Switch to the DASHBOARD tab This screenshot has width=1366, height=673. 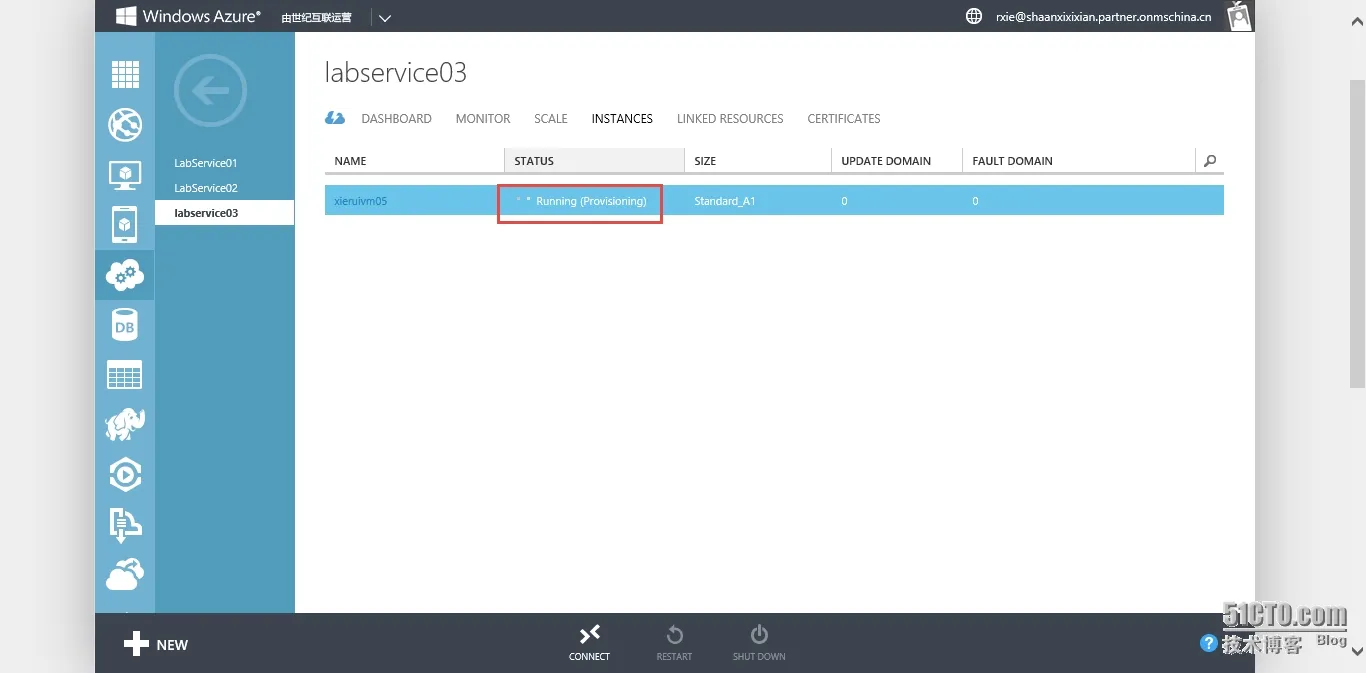point(396,118)
